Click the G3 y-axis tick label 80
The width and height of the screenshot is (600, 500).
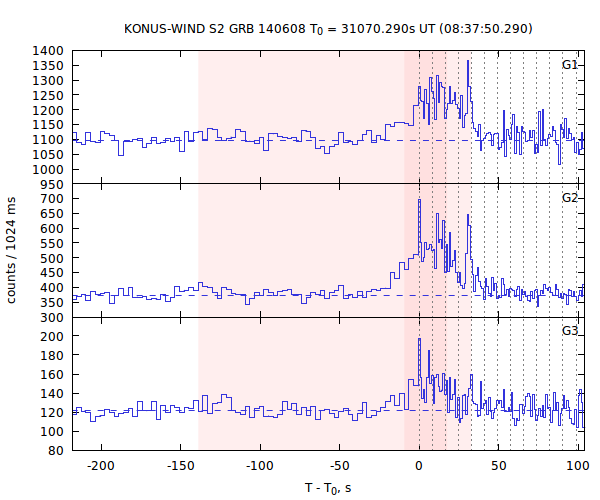(x=56, y=451)
